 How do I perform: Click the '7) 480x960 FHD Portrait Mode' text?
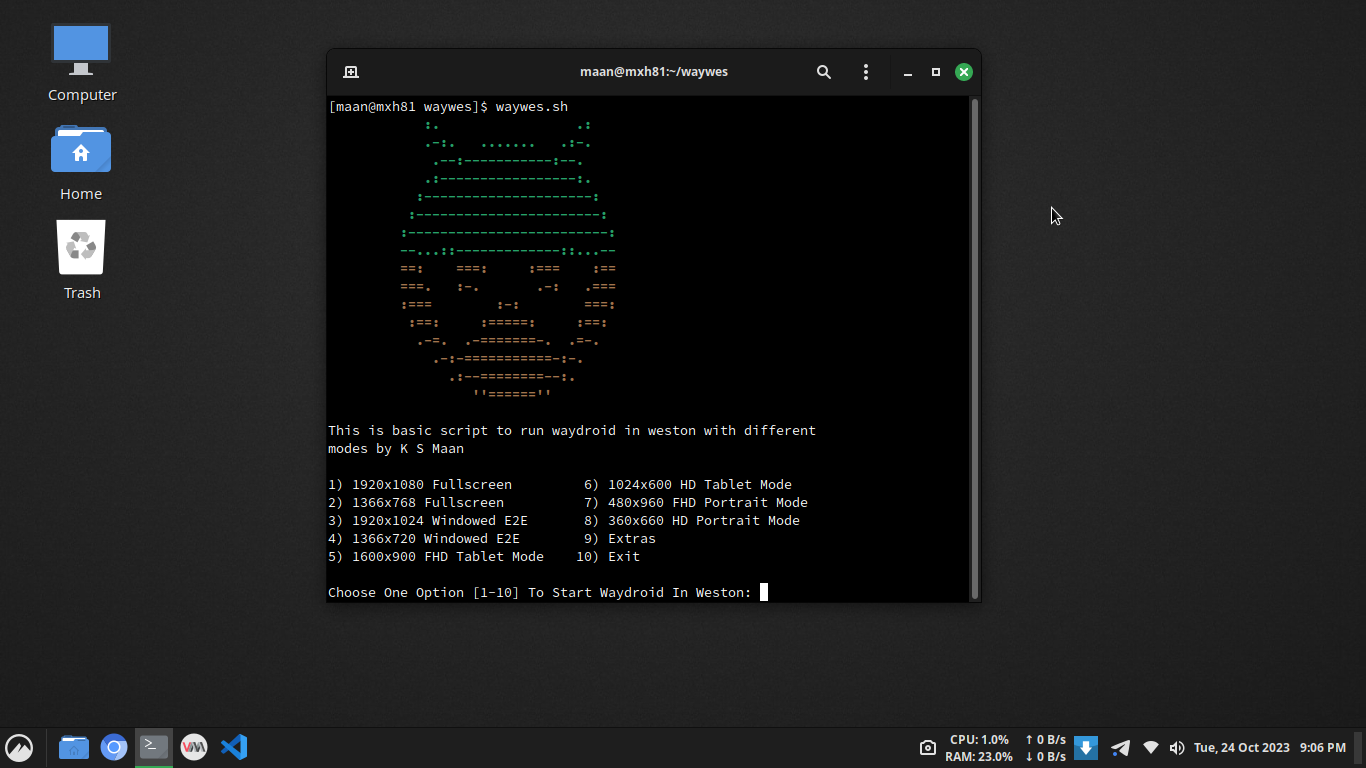pos(696,503)
